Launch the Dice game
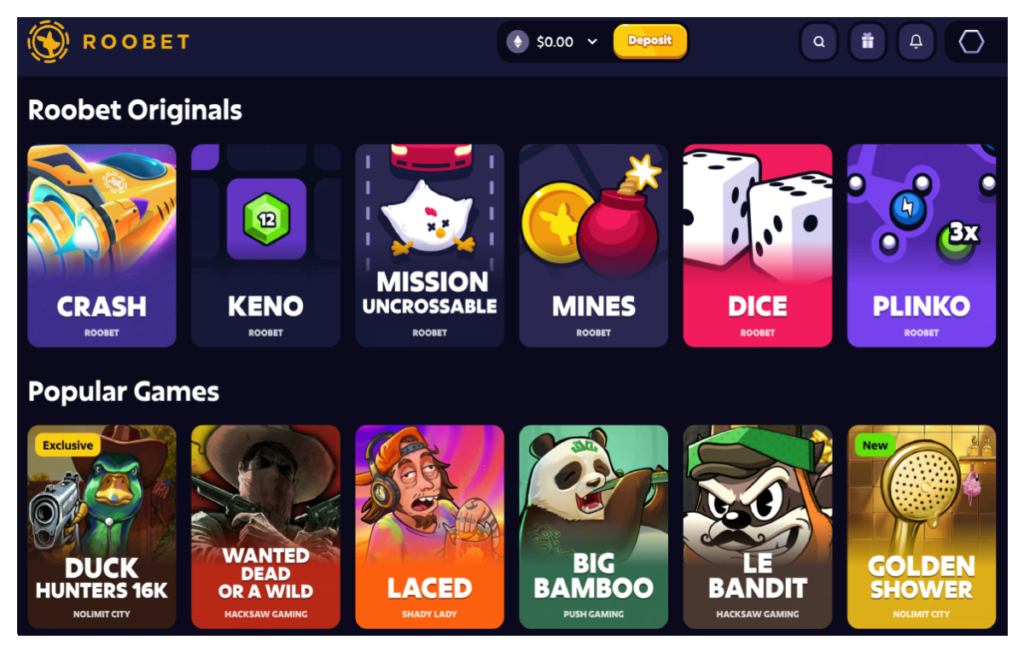Image resolution: width=1024 pixels, height=652 pixels. pos(758,246)
